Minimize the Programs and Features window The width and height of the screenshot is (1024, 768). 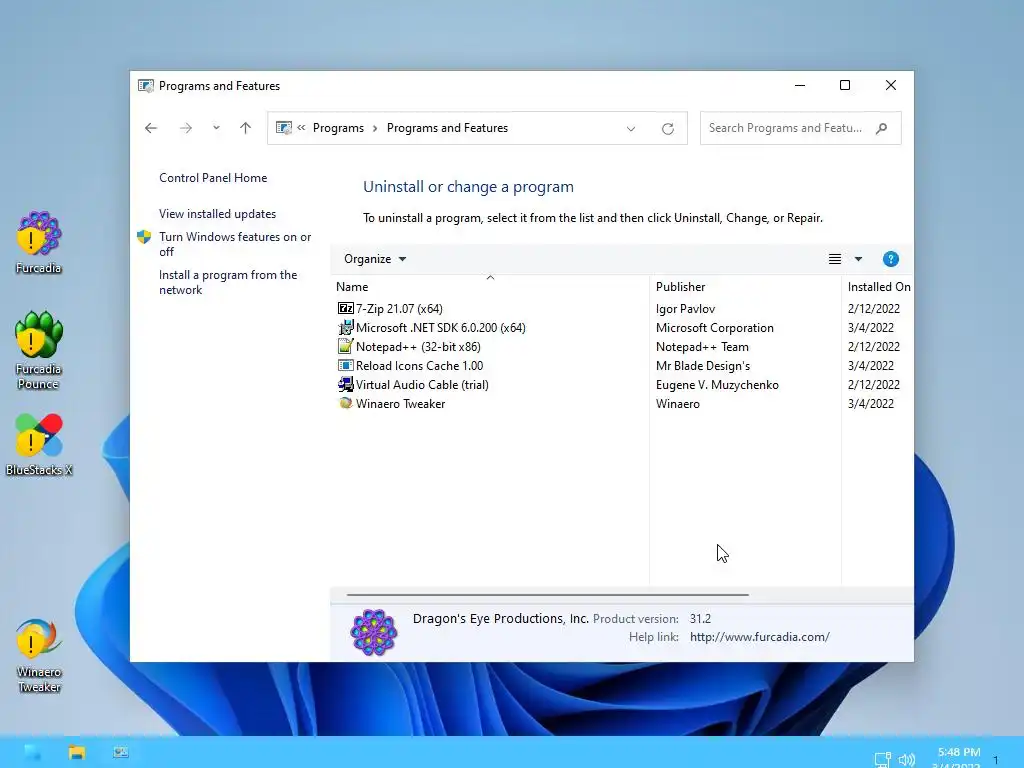(799, 86)
